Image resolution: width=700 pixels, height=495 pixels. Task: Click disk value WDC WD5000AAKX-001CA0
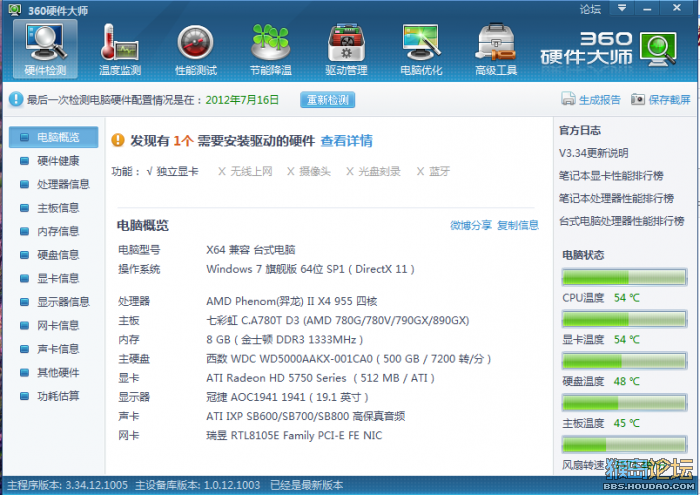point(349,359)
